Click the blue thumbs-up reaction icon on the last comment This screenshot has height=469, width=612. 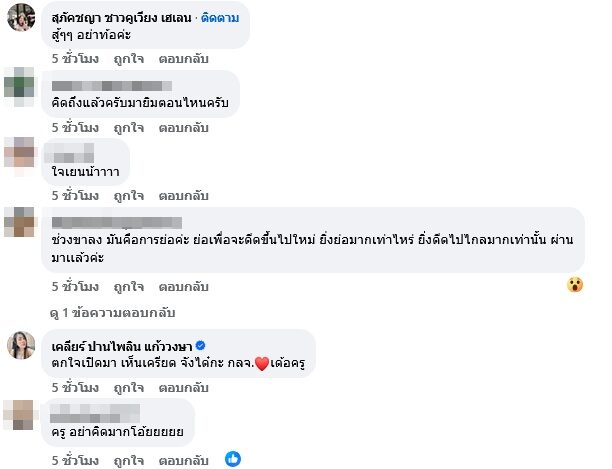232,459
